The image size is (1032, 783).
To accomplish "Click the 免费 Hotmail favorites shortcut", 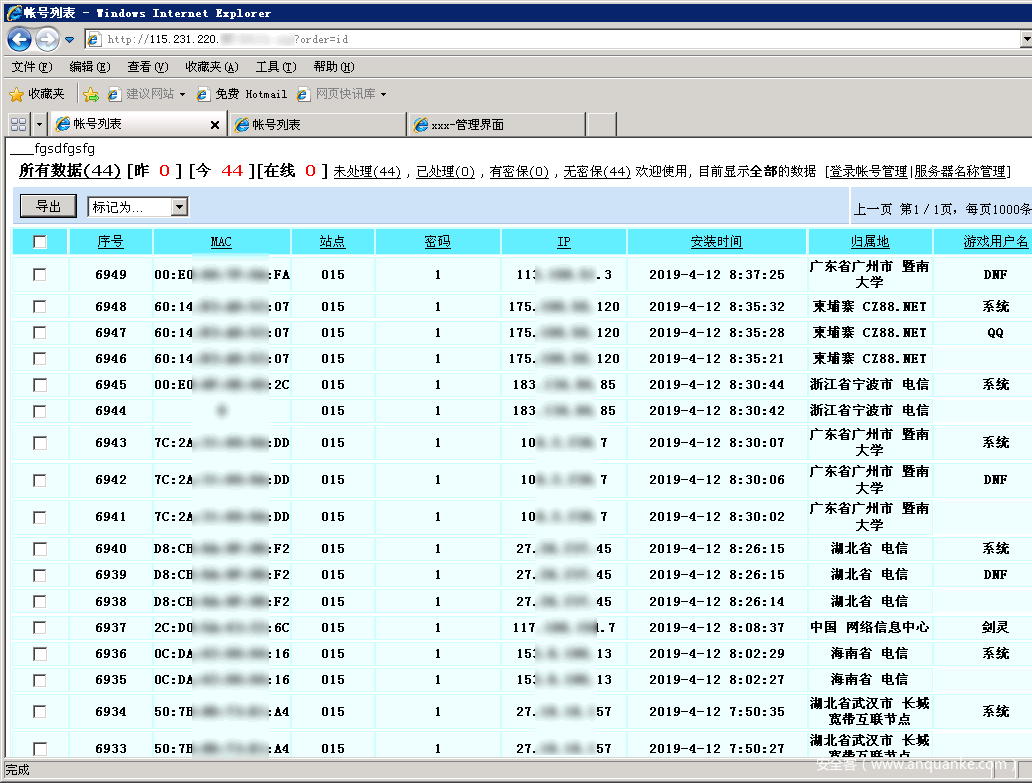I will tap(241, 94).
